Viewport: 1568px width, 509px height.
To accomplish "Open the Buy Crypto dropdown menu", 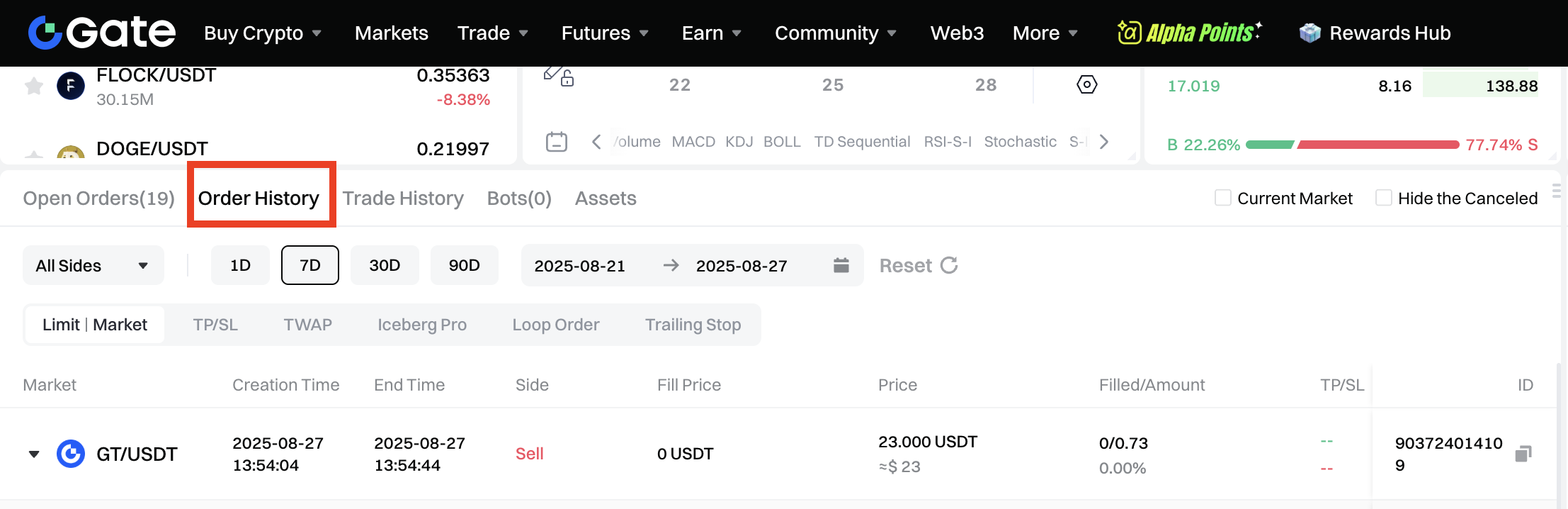I will pos(263,33).
